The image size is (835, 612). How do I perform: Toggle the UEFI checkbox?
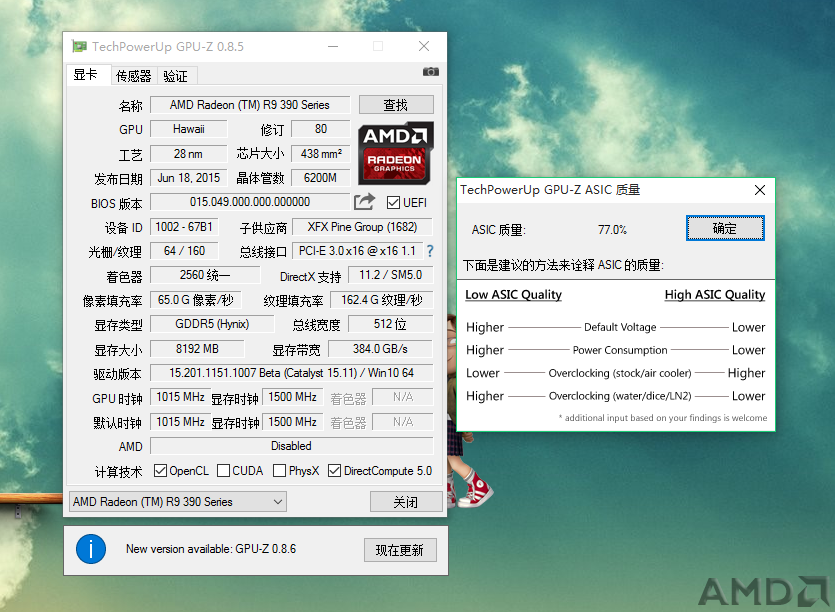(394, 202)
